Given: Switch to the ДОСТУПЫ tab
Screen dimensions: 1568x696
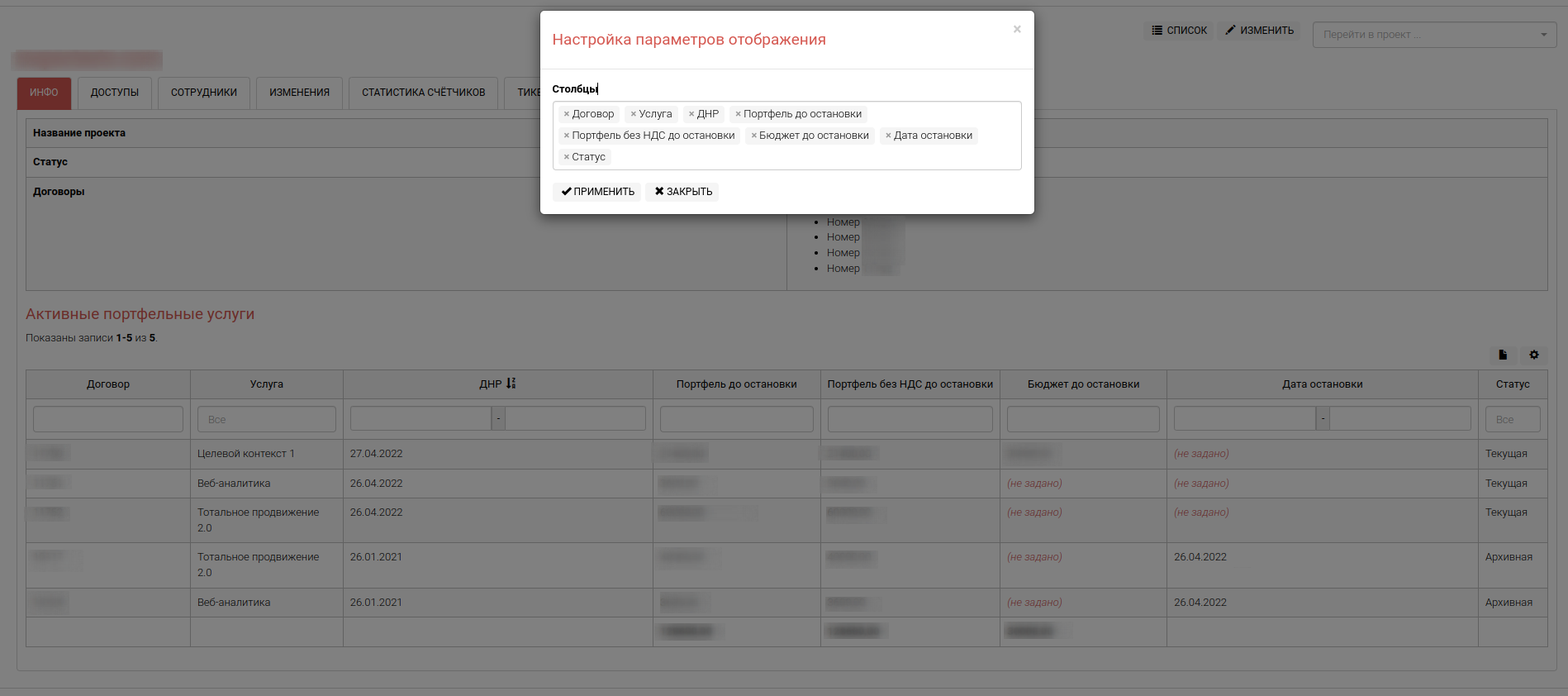Looking at the screenshot, I should click(115, 93).
